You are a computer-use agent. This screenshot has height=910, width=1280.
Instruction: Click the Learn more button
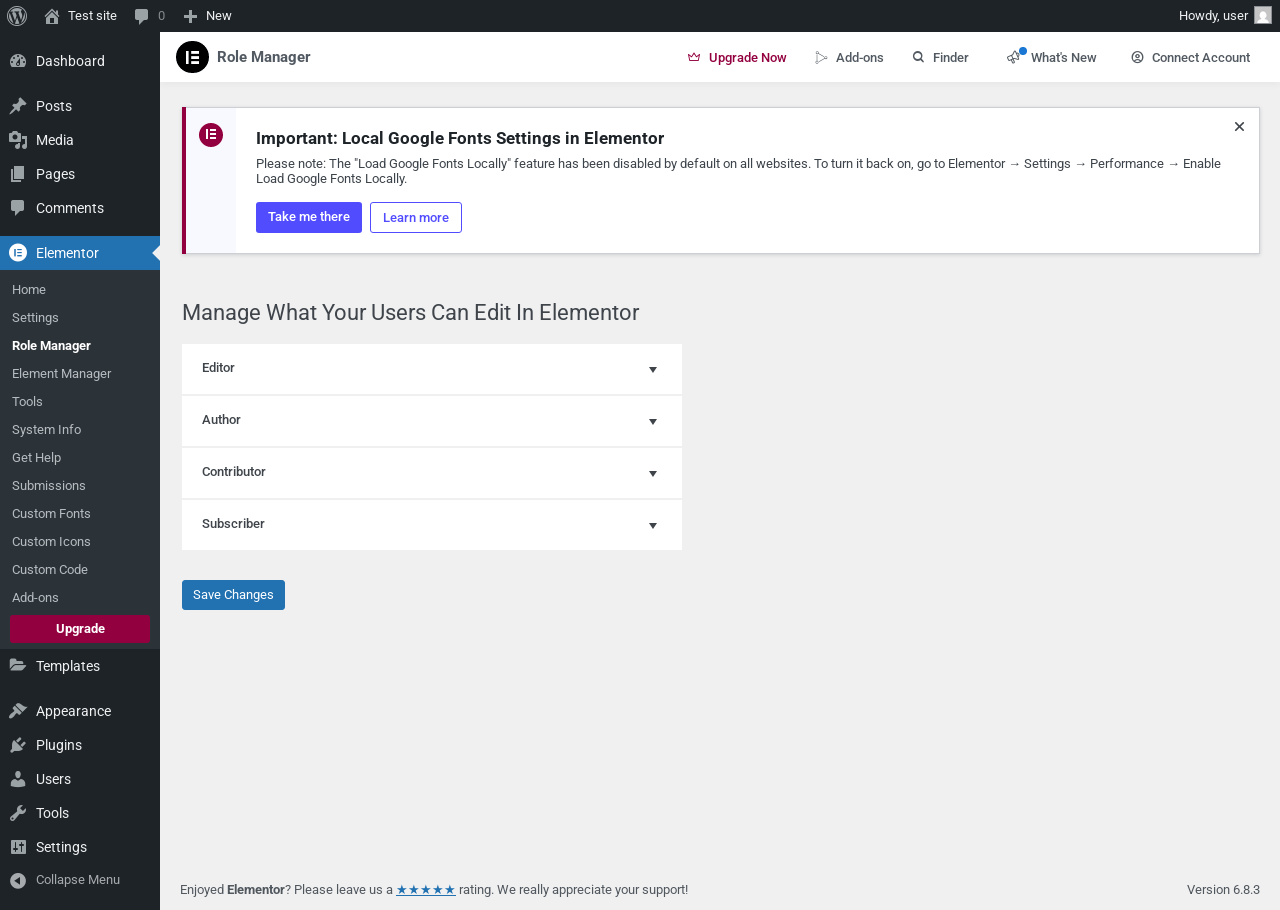[x=416, y=217]
